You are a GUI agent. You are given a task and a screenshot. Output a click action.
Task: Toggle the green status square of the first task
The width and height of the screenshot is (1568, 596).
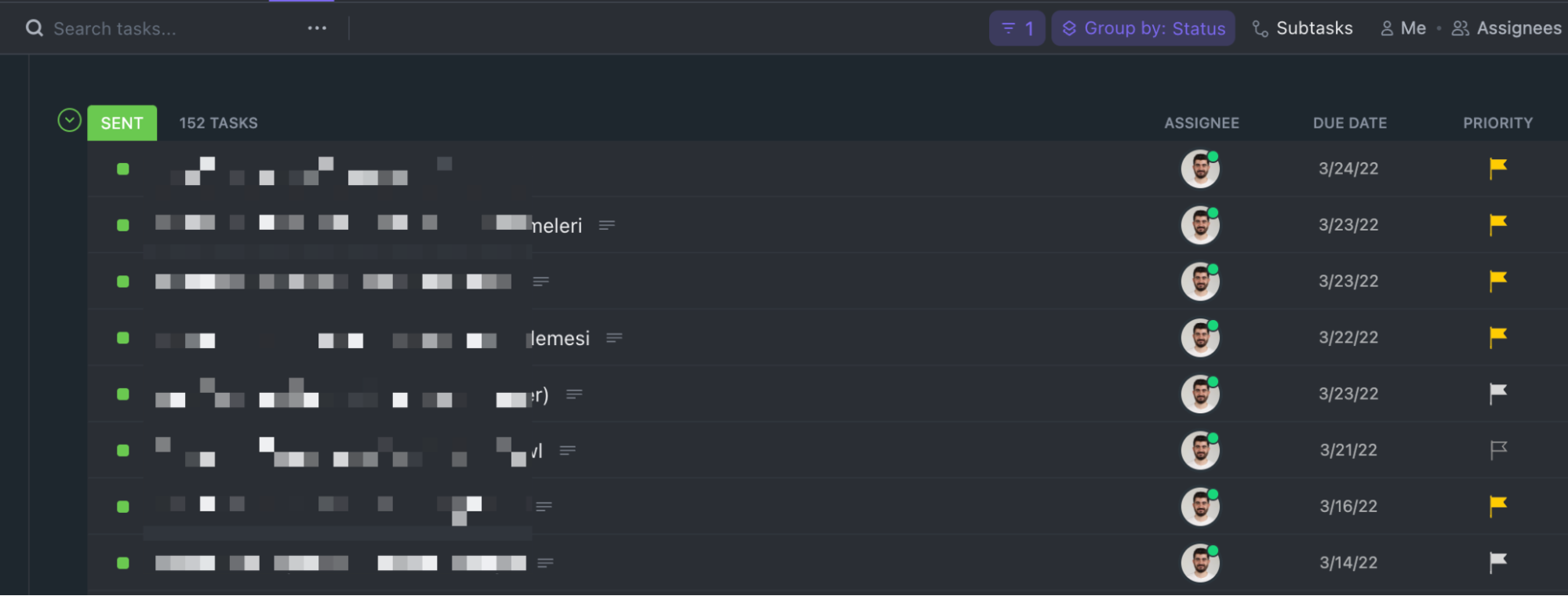coord(123,169)
